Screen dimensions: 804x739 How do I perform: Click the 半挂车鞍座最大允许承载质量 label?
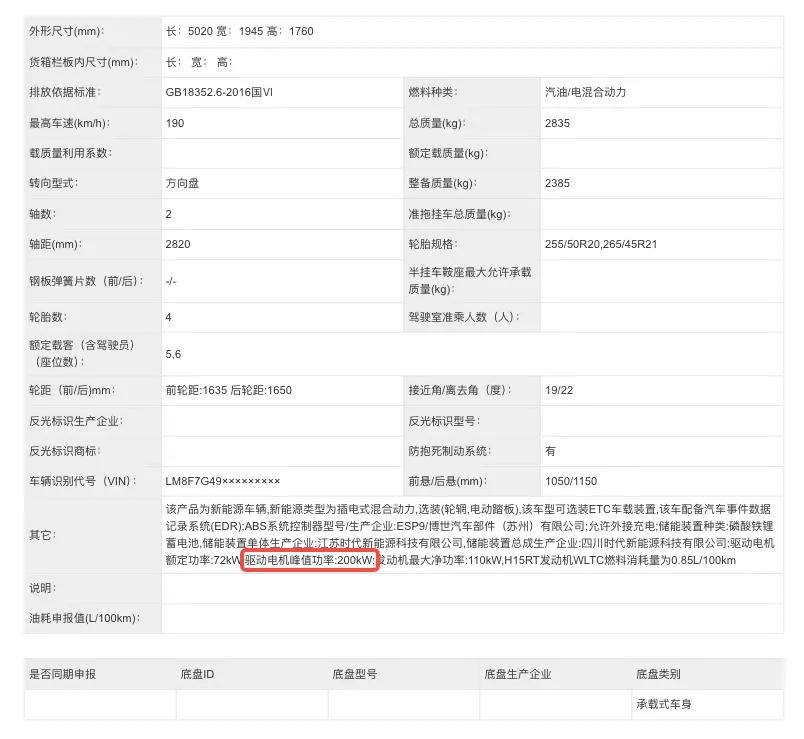470,281
